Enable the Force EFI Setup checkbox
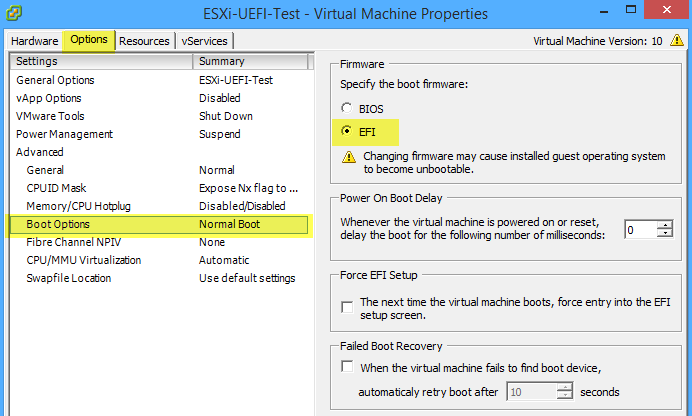The width and height of the screenshot is (692, 416). click(347, 305)
